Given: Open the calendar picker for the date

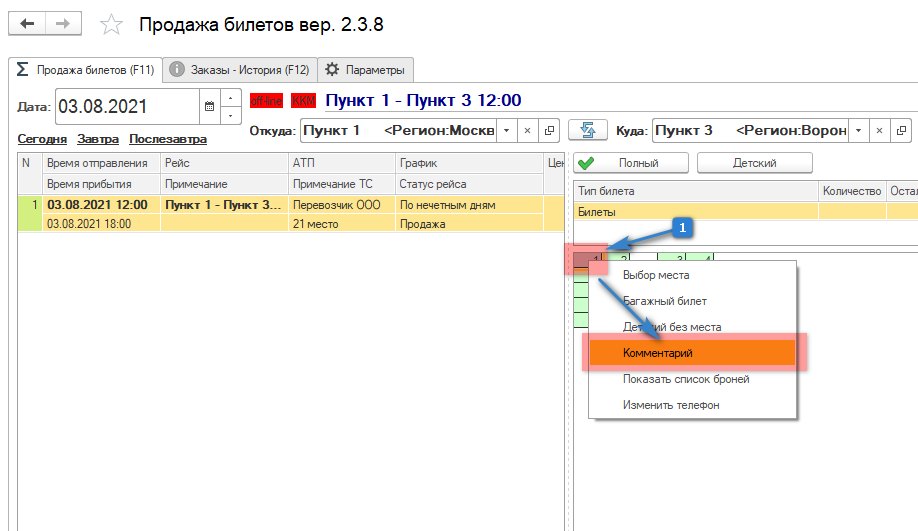Looking at the screenshot, I should coord(209,105).
